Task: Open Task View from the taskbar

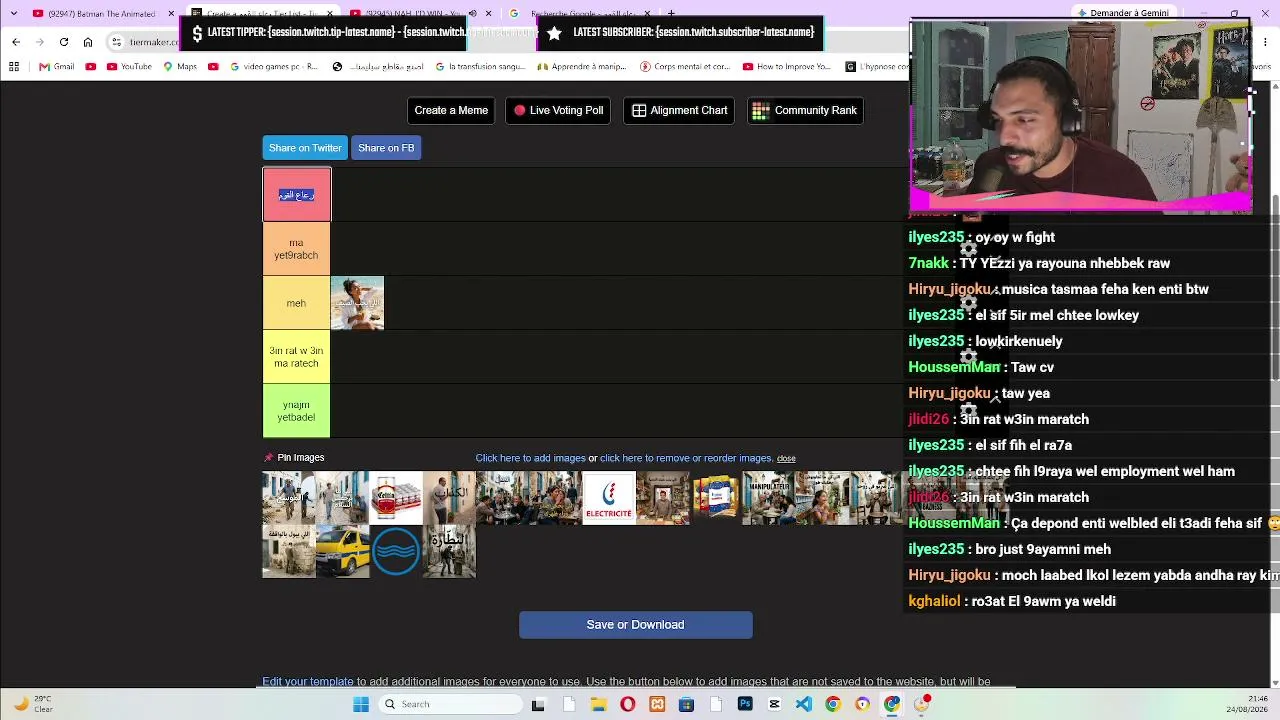Action: [538, 704]
